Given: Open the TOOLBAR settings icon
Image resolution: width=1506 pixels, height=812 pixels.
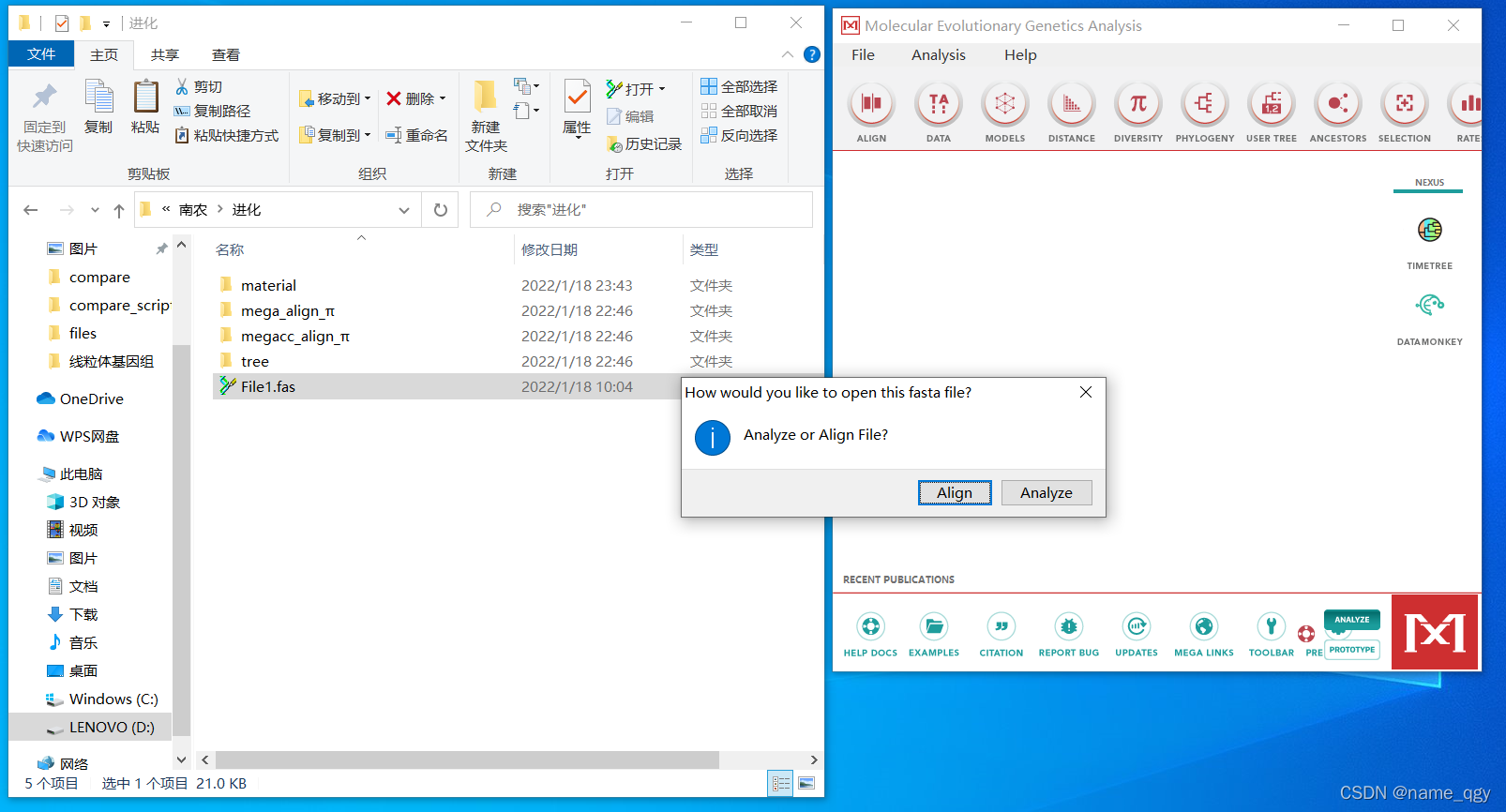Looking at the screenshot, I should point(1272,626).
